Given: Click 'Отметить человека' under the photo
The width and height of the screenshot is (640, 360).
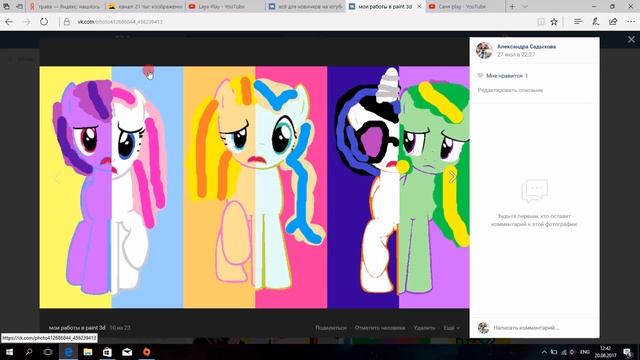Looking at the screenshot, I should pyautogui.click(x=380, y=328).
